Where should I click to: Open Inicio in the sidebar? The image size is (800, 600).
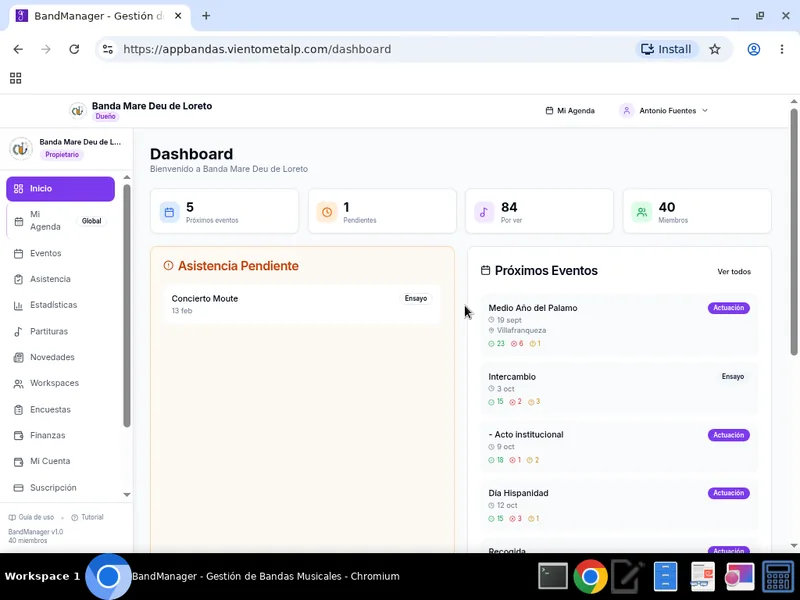click(x=60, y=189)
